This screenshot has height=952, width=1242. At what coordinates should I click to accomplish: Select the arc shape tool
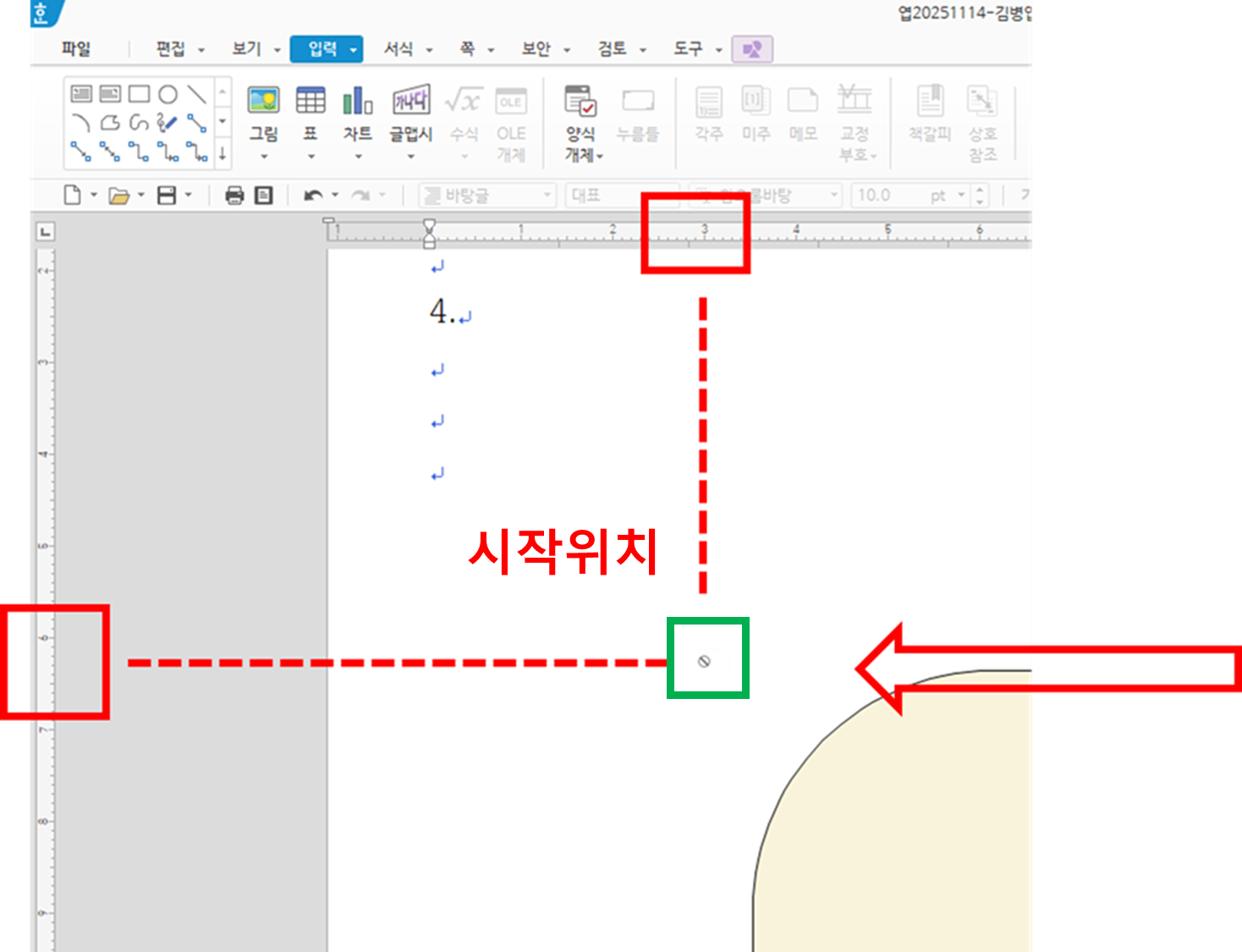81,123
